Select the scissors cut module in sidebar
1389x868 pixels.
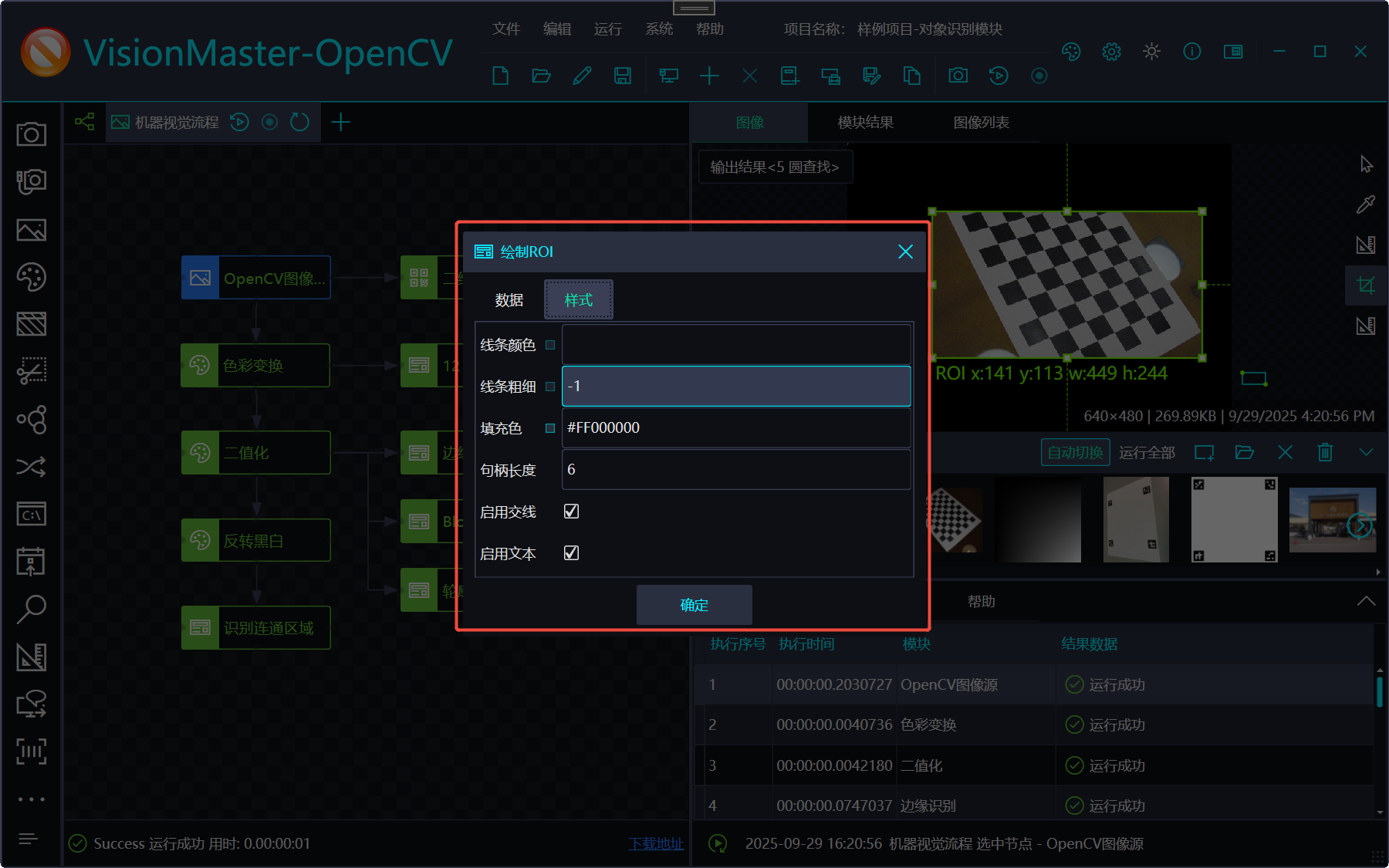pos(32,371)
